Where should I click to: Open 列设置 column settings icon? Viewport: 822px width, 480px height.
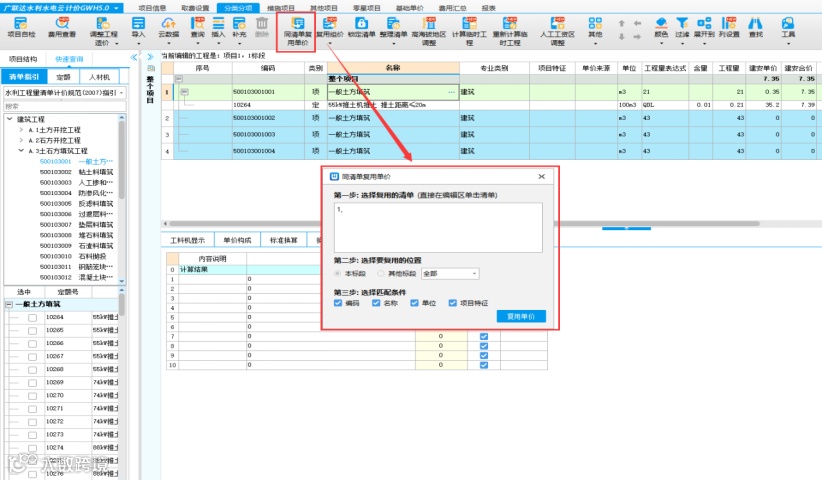click(729, 28)
